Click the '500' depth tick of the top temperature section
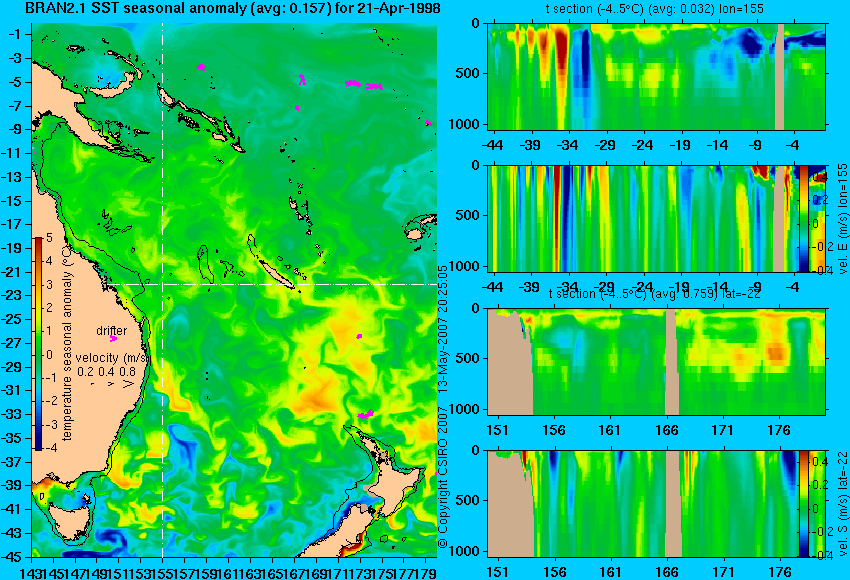 pos(467,73)
